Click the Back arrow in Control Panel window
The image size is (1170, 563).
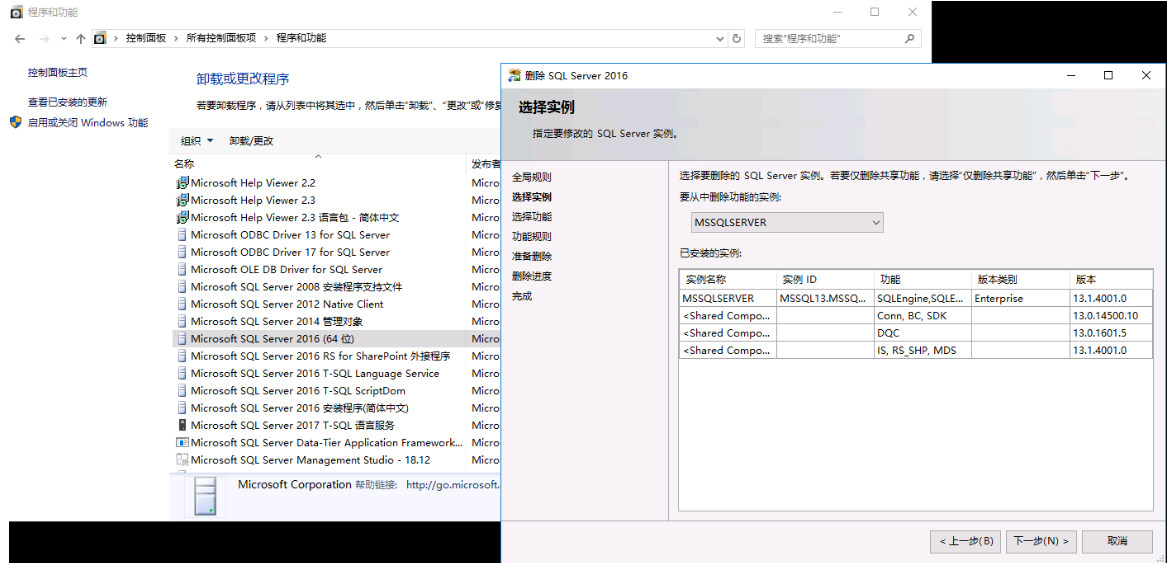coord(20,38)
